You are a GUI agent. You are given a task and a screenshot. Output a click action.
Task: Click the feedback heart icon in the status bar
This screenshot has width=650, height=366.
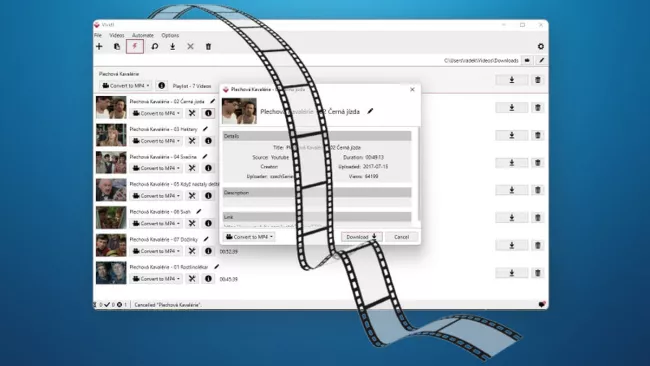[x=541, y=305]
